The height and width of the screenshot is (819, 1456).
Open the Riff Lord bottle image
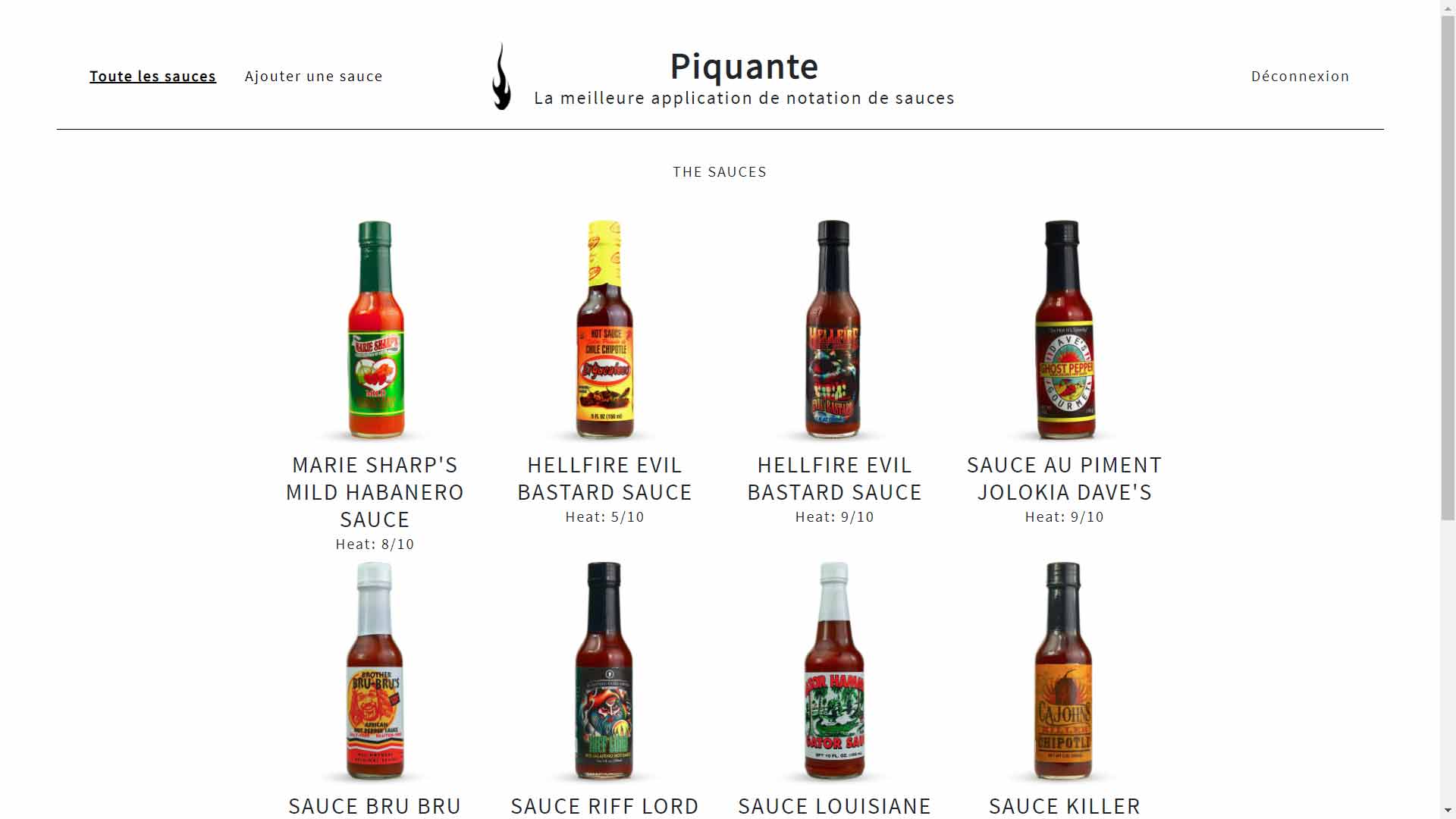[604, 671]
